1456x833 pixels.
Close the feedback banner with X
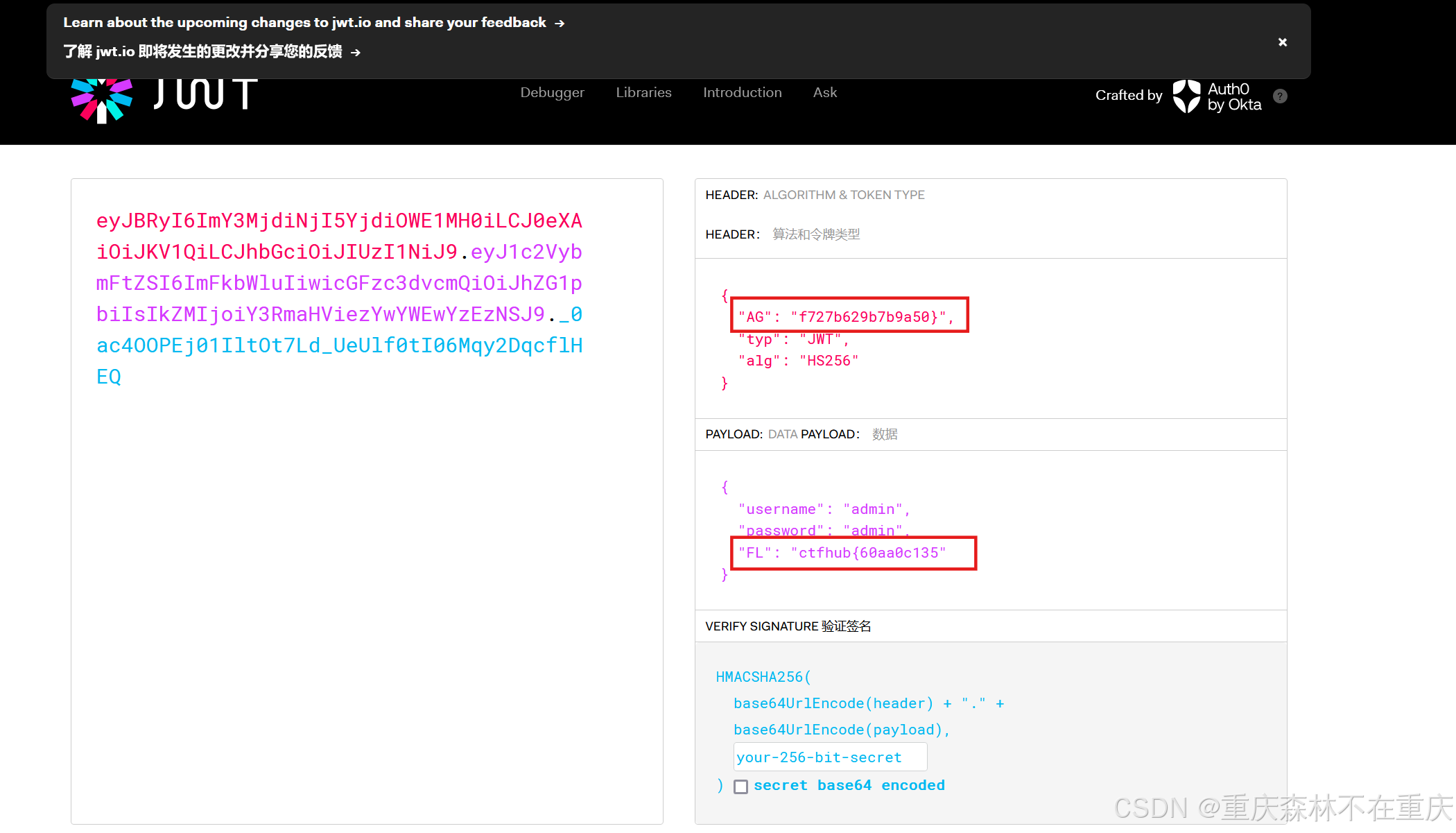[x=1282, y=42]
